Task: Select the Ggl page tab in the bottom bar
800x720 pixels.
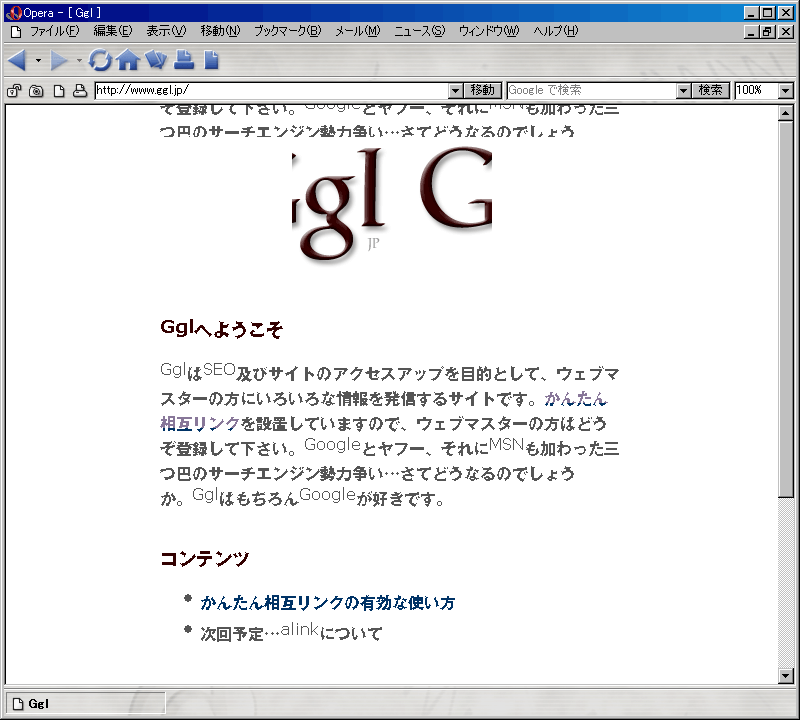Action: coord(86,704)
